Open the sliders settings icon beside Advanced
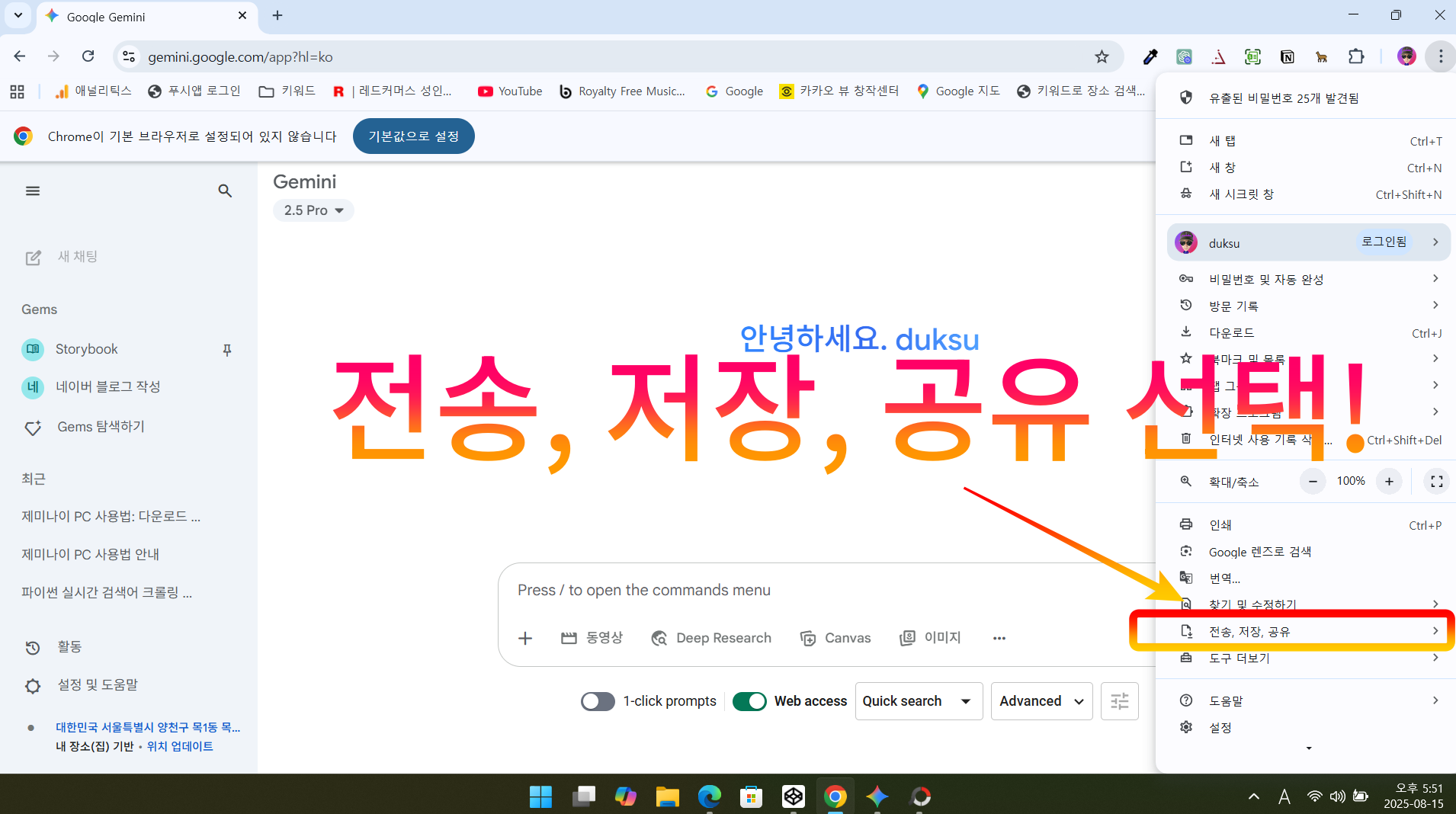The image size is (1456, 814). pos(1120,701)
